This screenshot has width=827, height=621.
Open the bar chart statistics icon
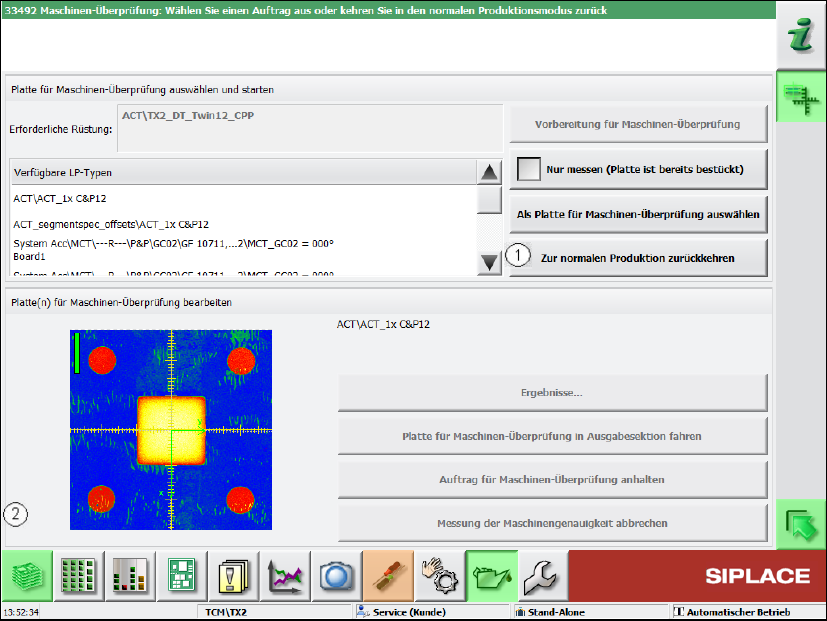coord(130,576)
